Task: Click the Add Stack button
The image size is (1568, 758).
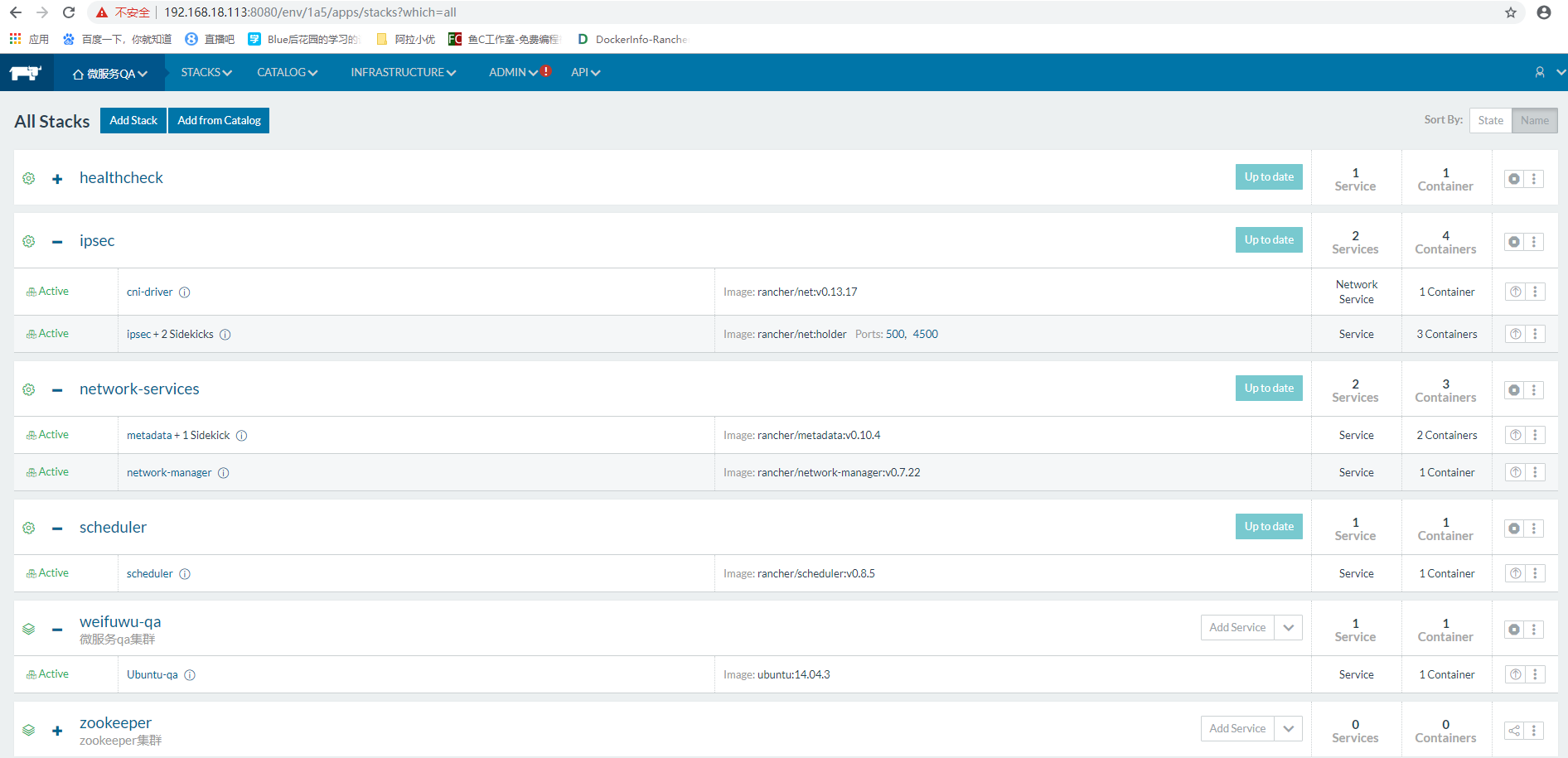Action: 133,120
